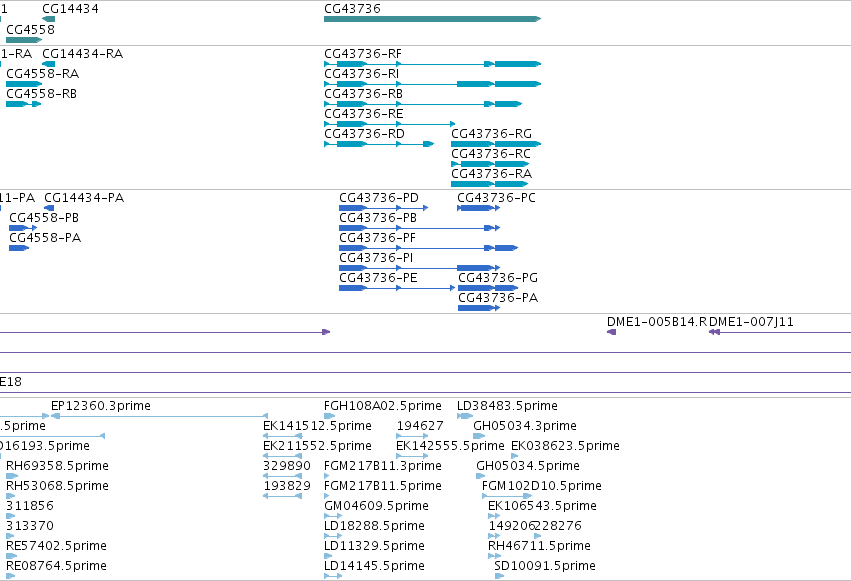Select EST RE08764.5prime
The width and height of the screenshot is (851, 581).
[x=11, y=577]
